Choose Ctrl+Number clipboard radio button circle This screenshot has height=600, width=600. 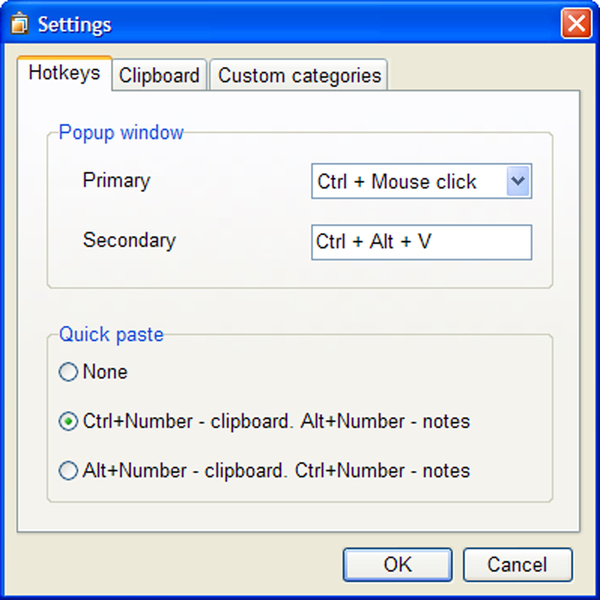[68, 421]
